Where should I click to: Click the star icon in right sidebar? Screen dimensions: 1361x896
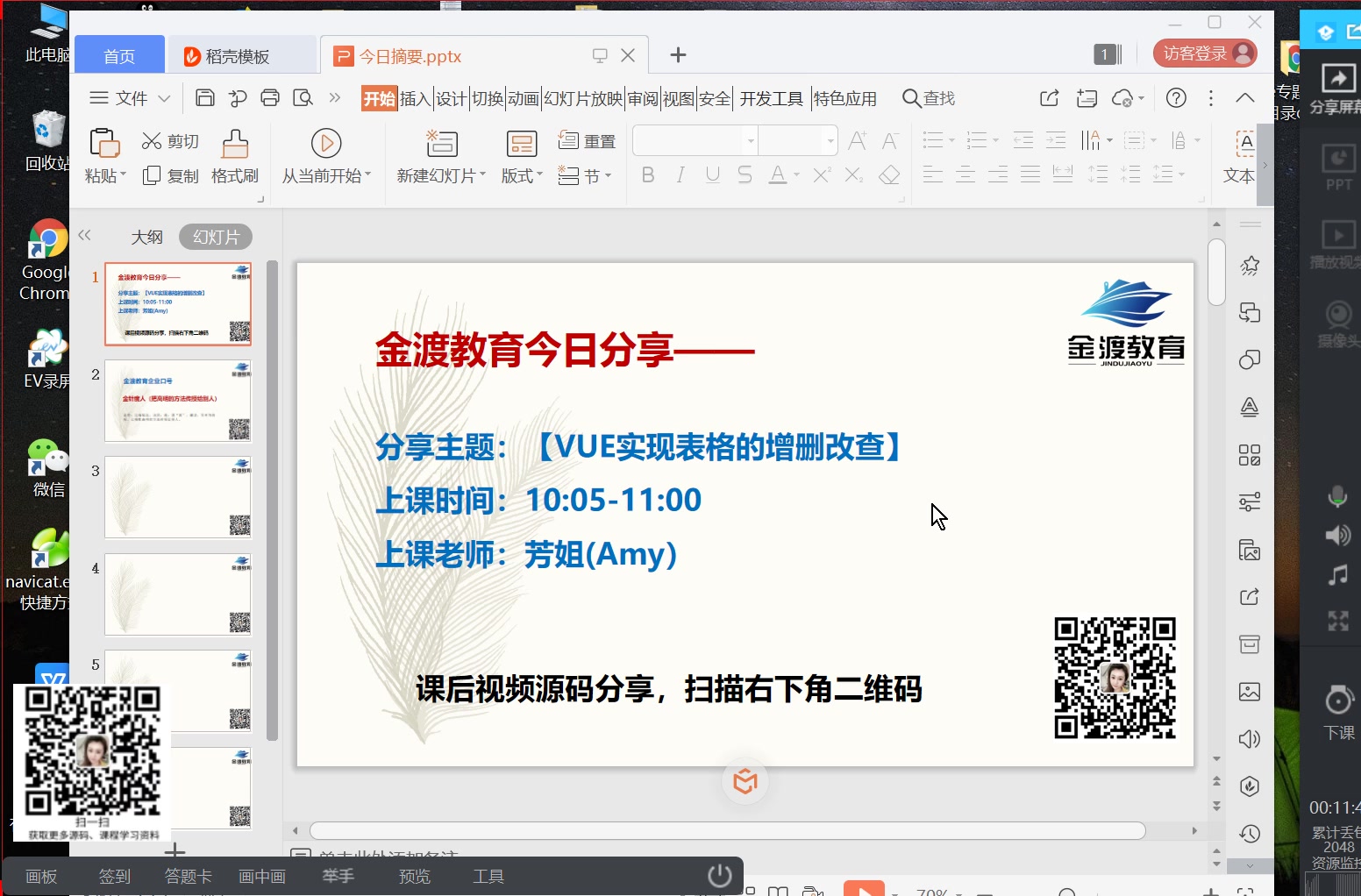coord(1250,266)
